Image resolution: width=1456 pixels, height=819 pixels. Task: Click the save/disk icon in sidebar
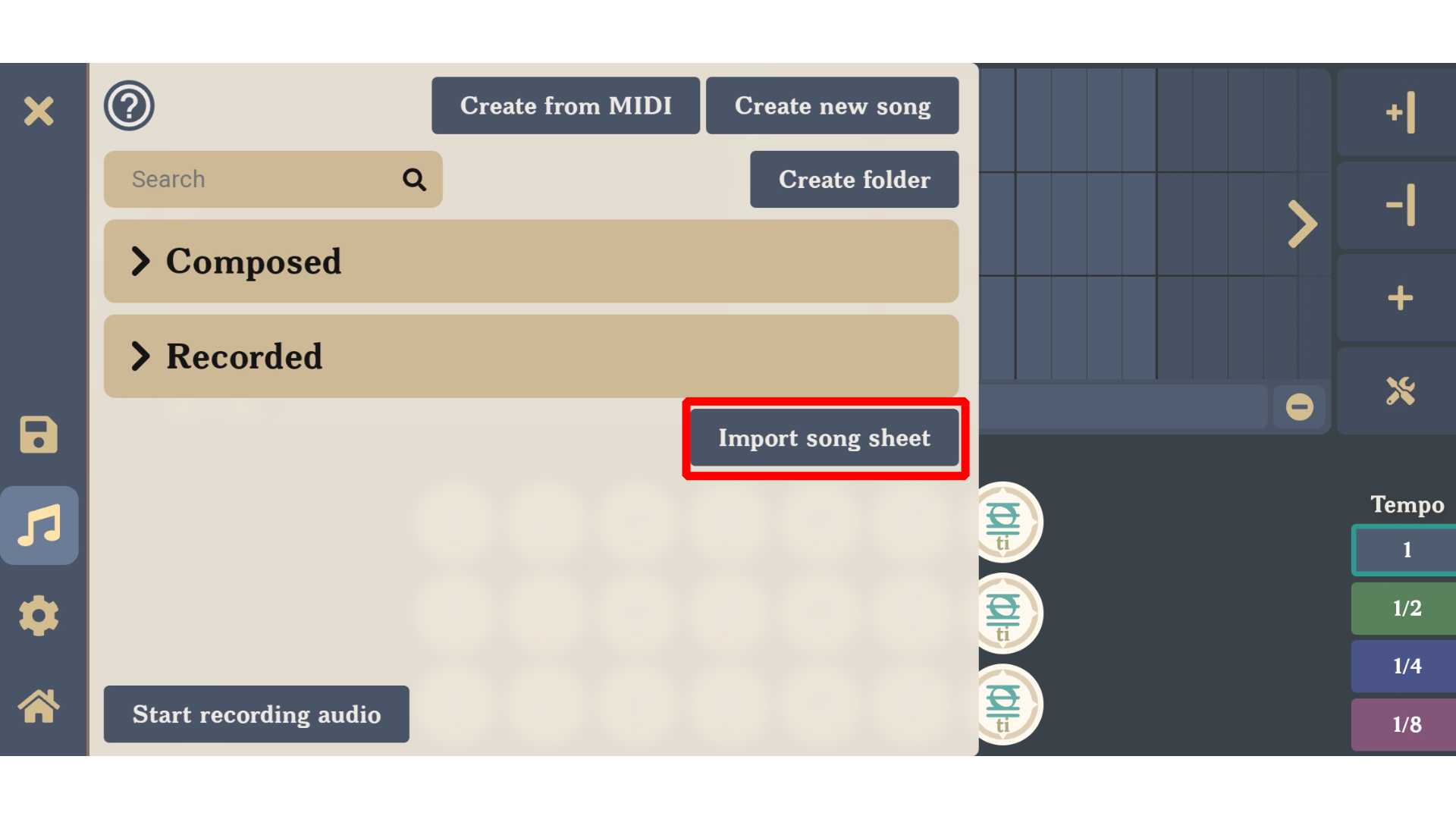40,434
